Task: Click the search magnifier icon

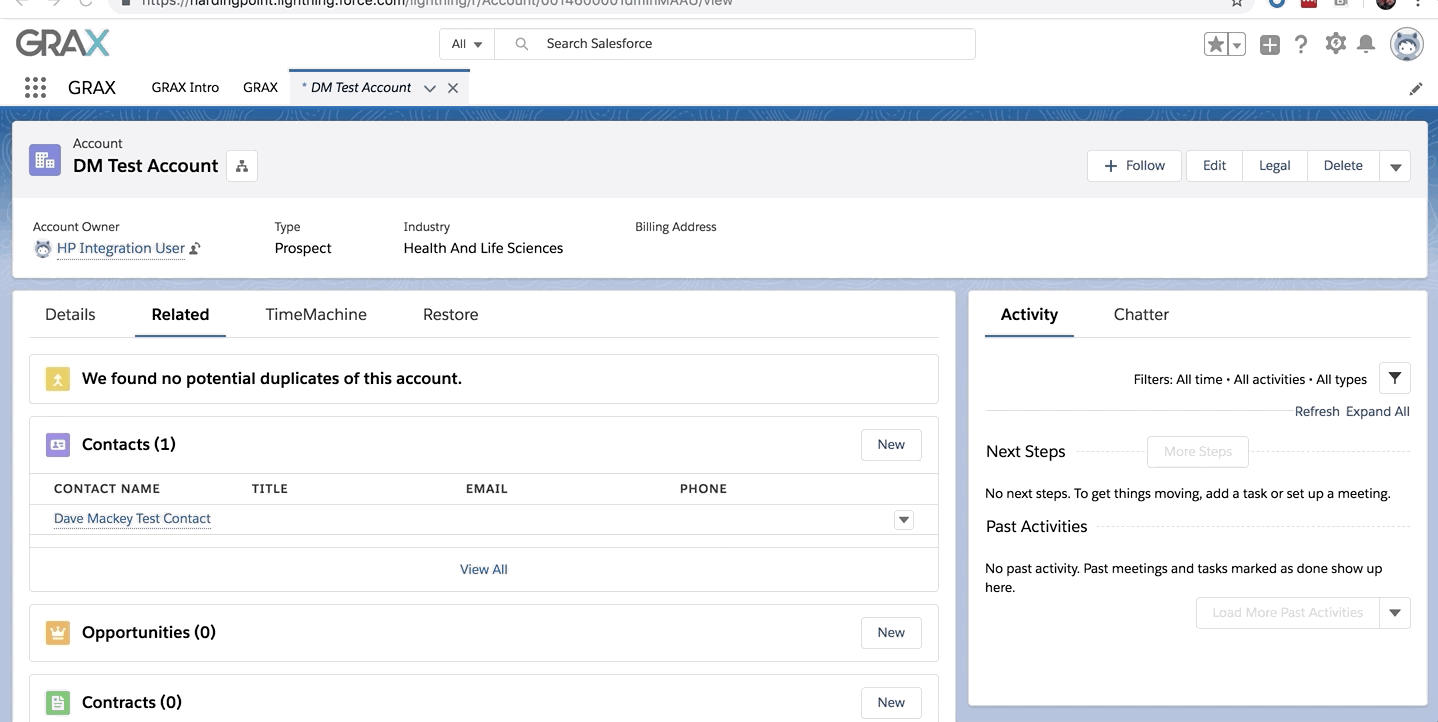Action: pyautogui.click(x=522, y=44)
